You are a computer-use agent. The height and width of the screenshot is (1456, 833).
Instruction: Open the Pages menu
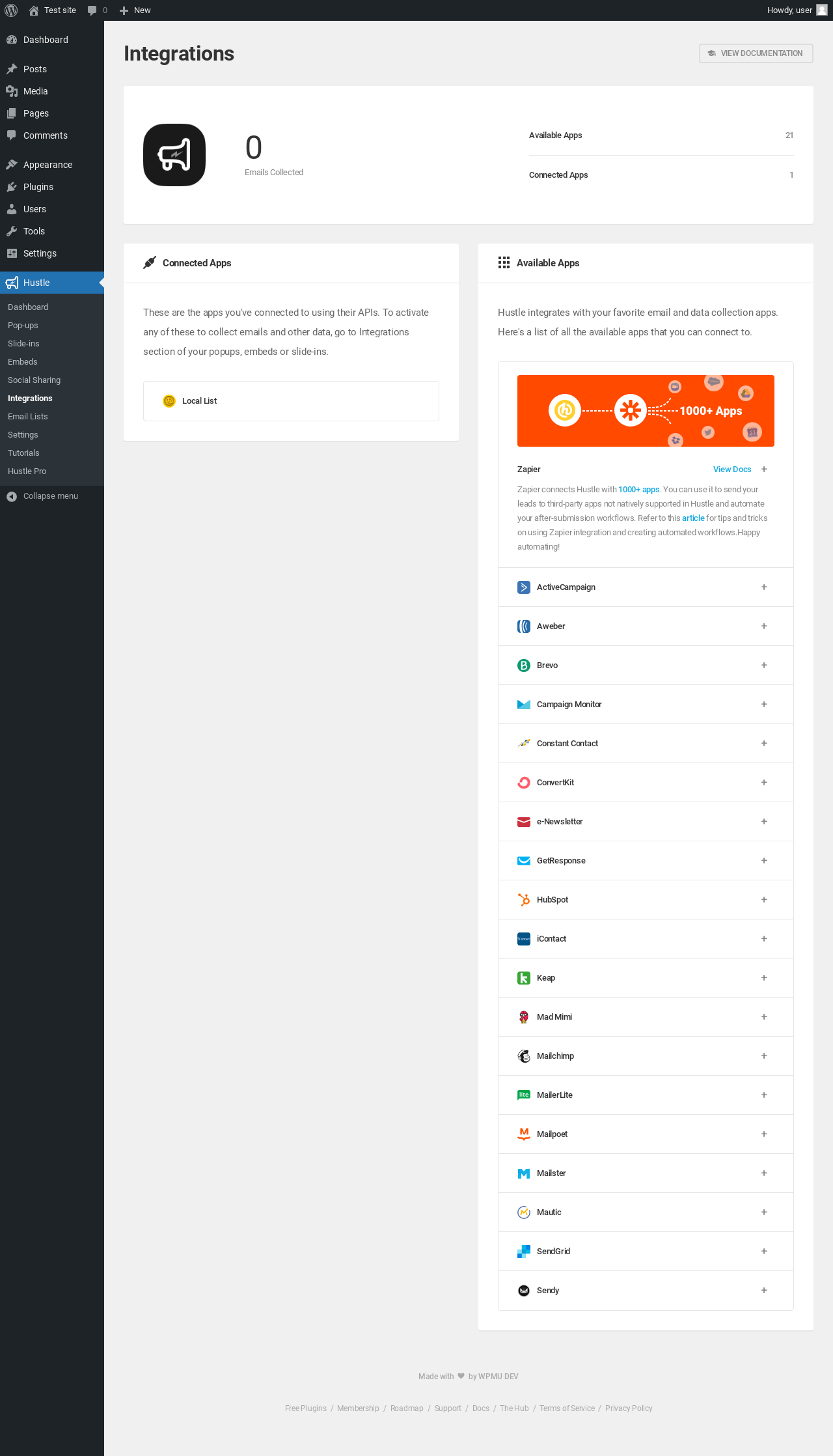(52, 113)
